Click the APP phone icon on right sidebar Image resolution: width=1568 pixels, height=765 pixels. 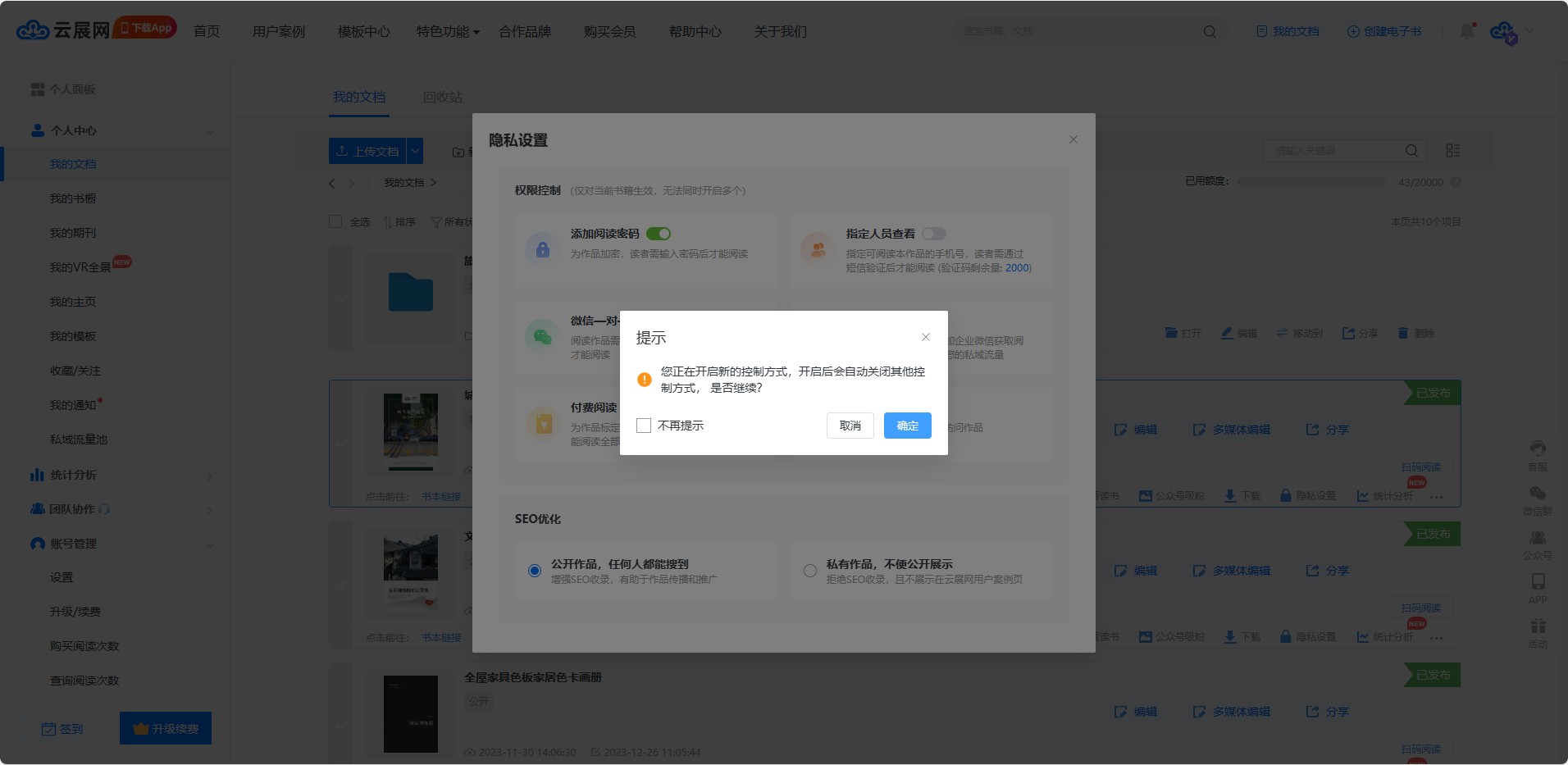(1538, 582)
